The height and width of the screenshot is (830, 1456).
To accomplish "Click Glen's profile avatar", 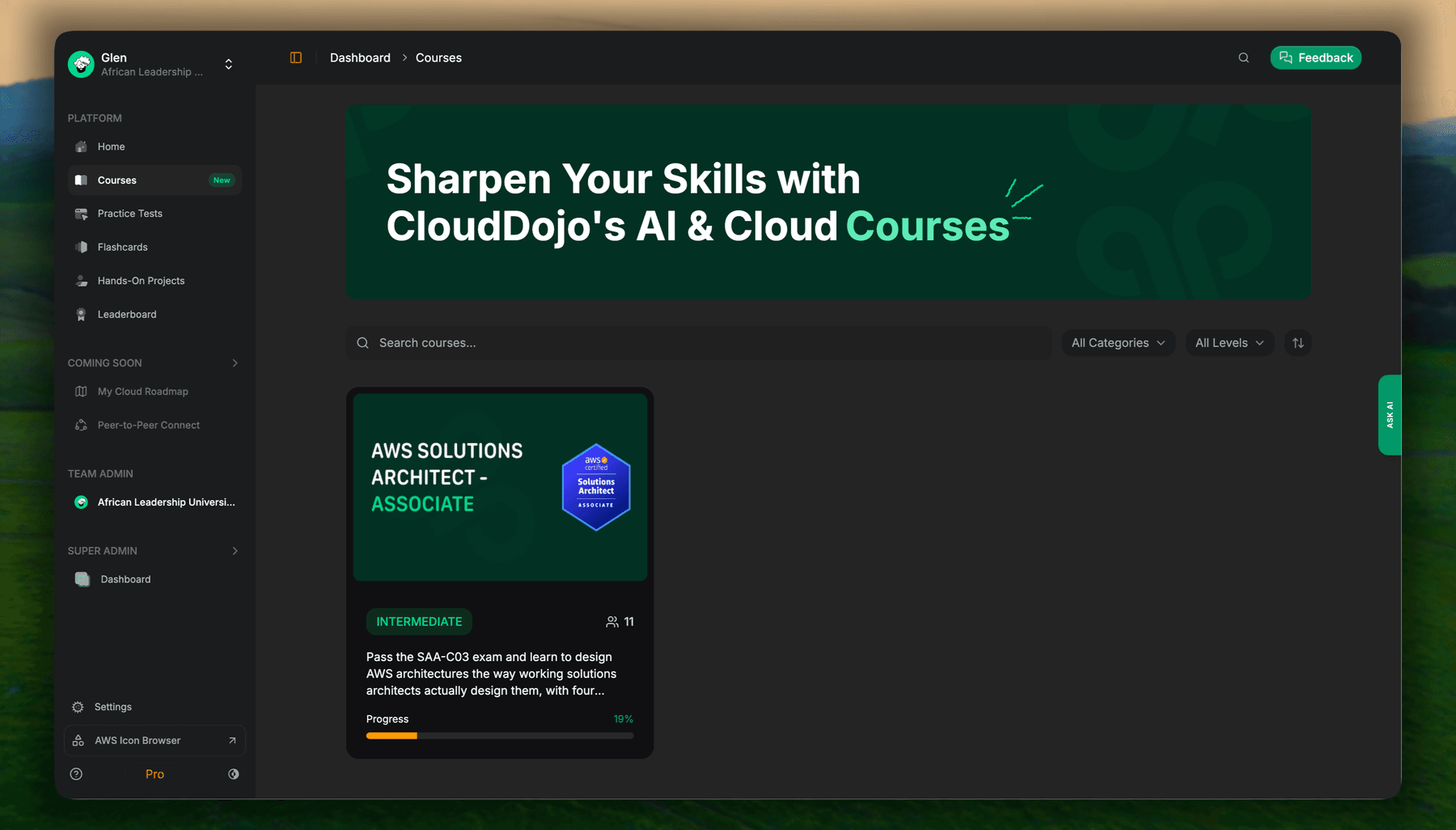I will (x=81, y=64).
